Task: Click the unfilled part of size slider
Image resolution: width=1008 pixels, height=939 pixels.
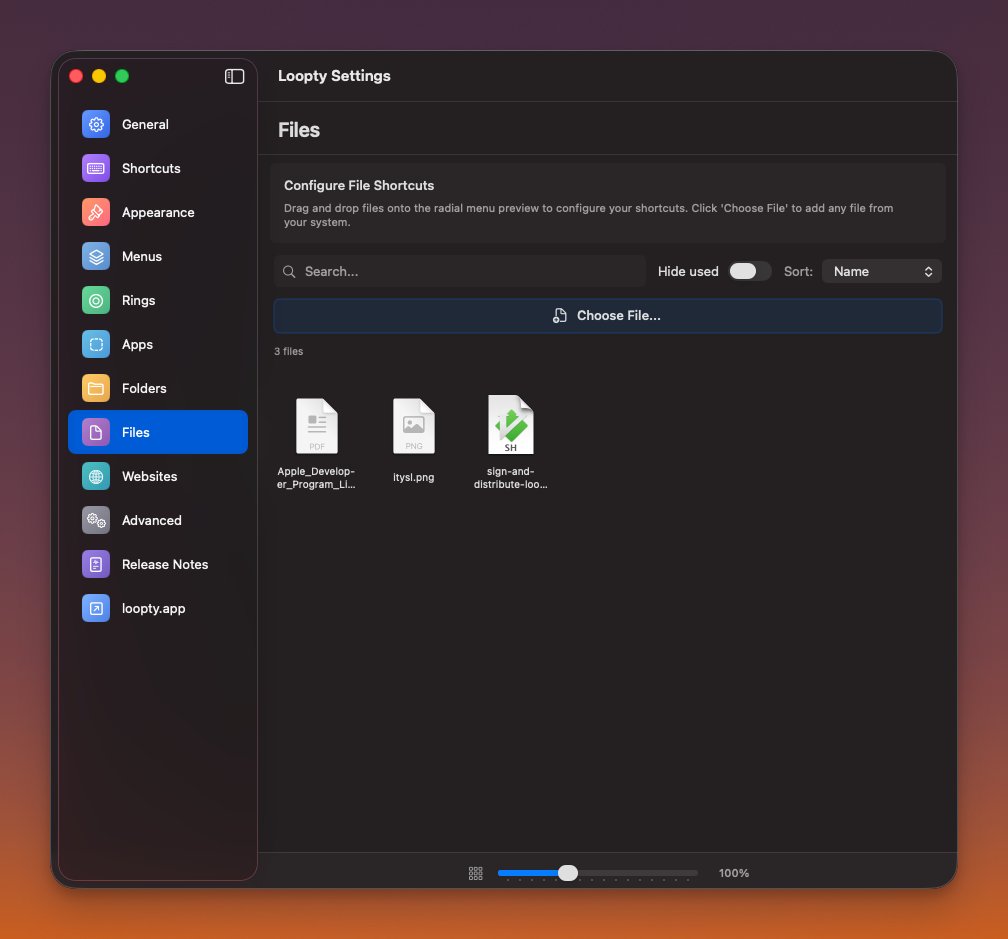Action: 638,873
